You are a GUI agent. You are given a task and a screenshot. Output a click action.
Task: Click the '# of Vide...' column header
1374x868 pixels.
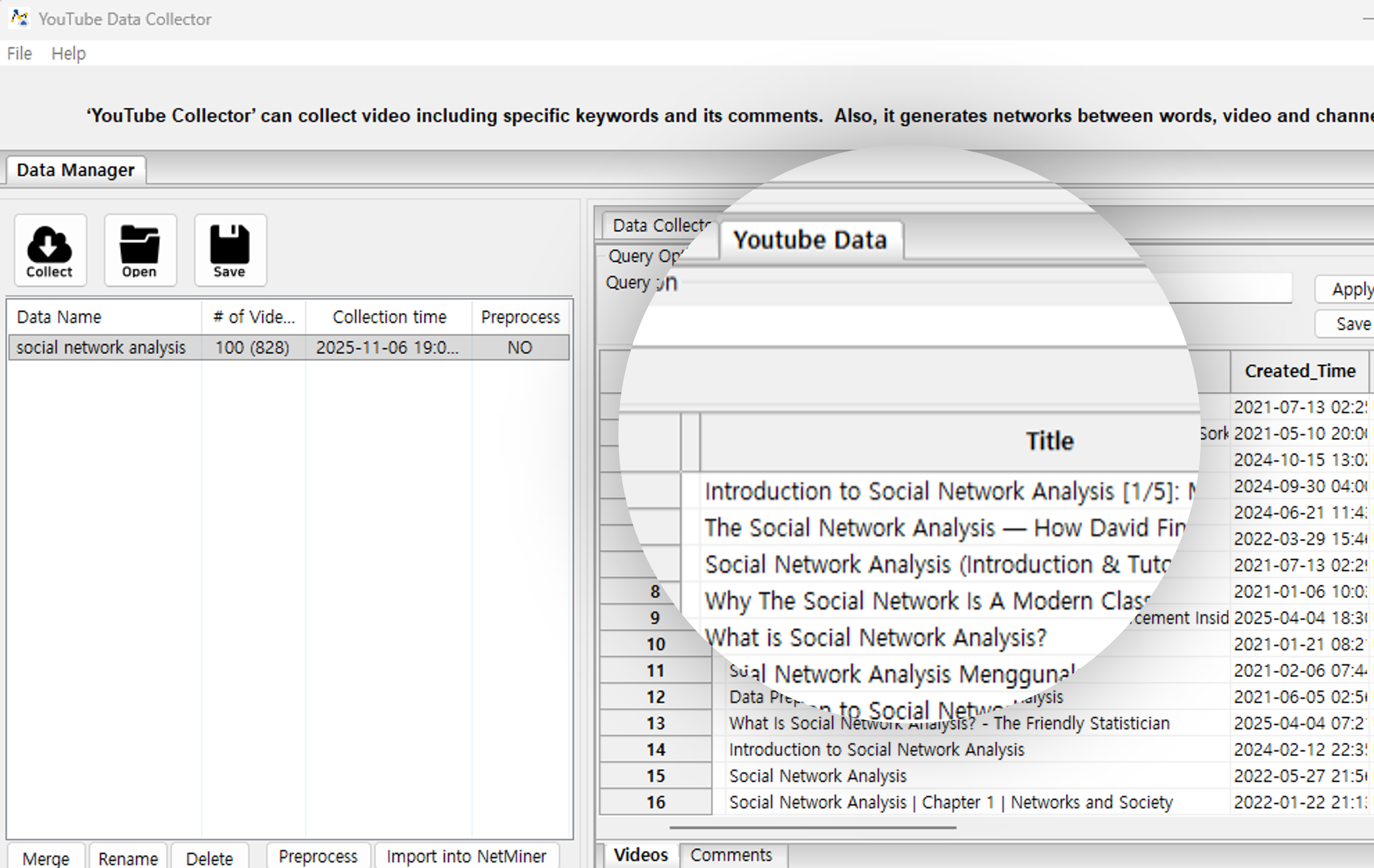click(x=254, y=317)
